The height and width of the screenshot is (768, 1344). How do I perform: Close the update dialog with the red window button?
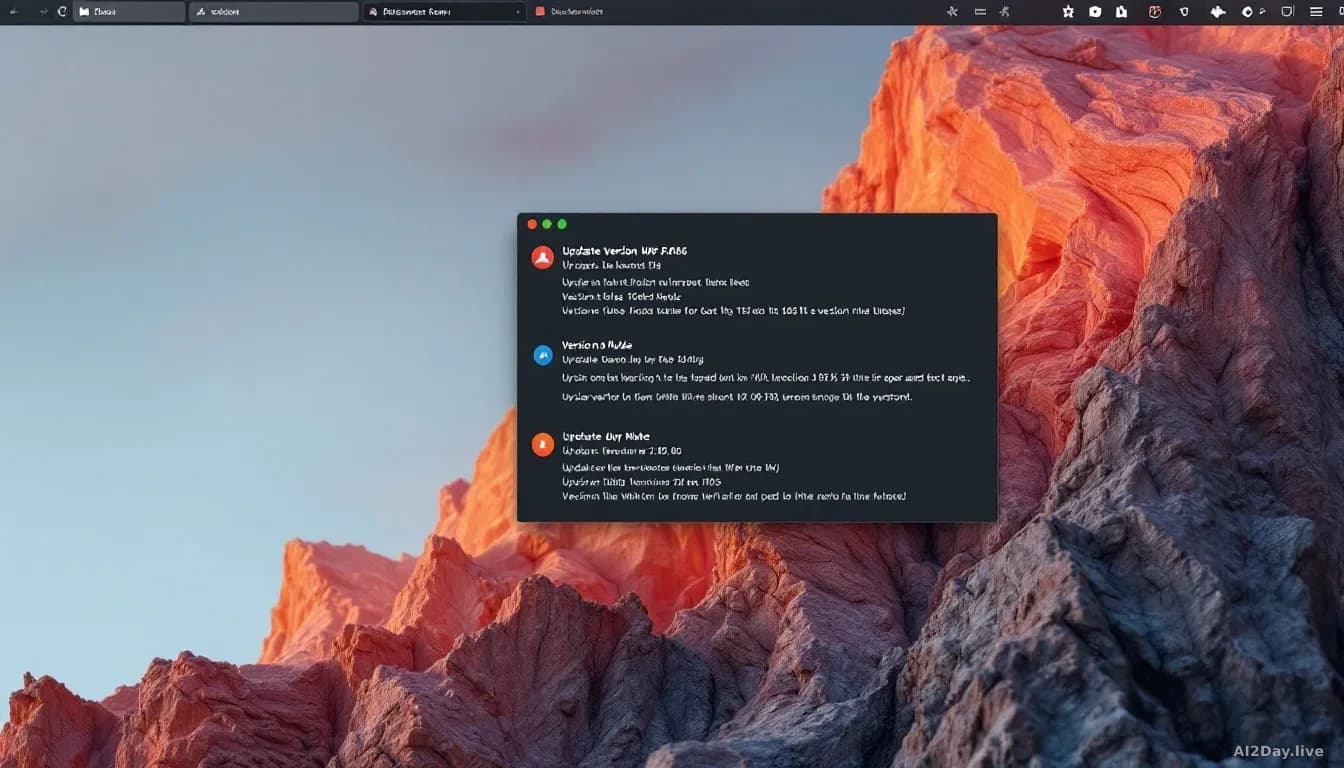click(532, 224)
